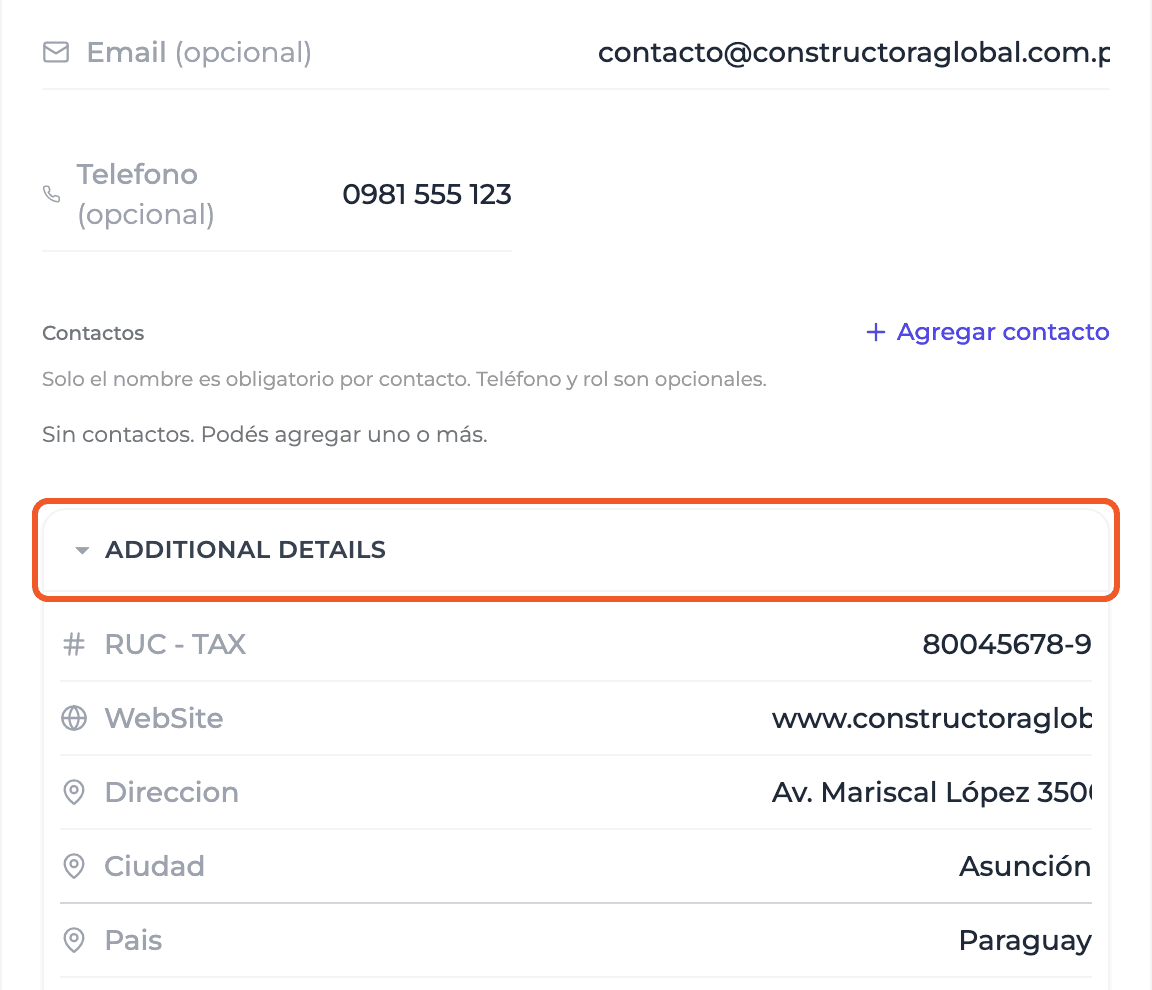Click the Email (opcional) label

coord(199,53)
